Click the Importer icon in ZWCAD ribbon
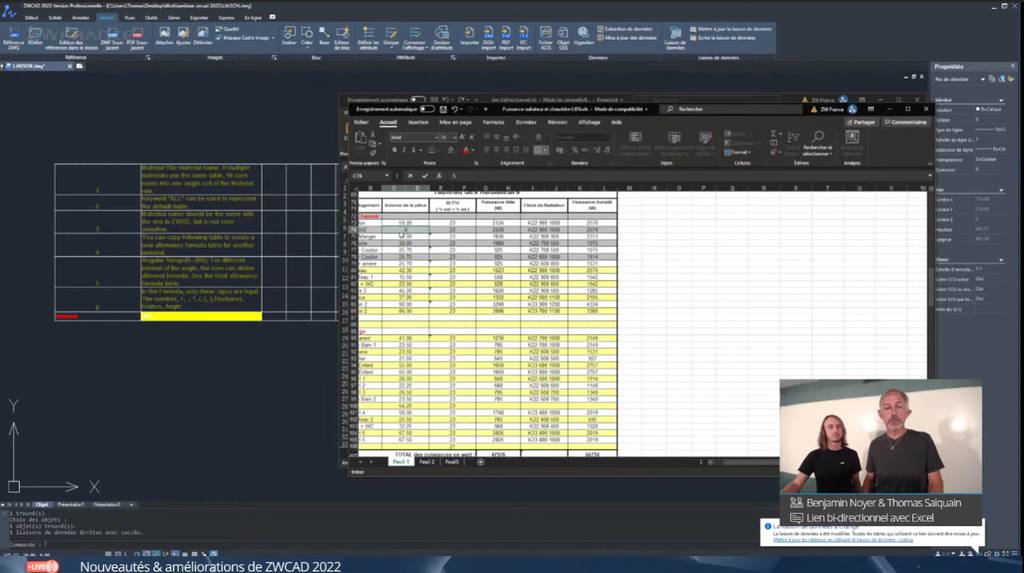Viewport: 1024px width, 573px height. [470, 36]
